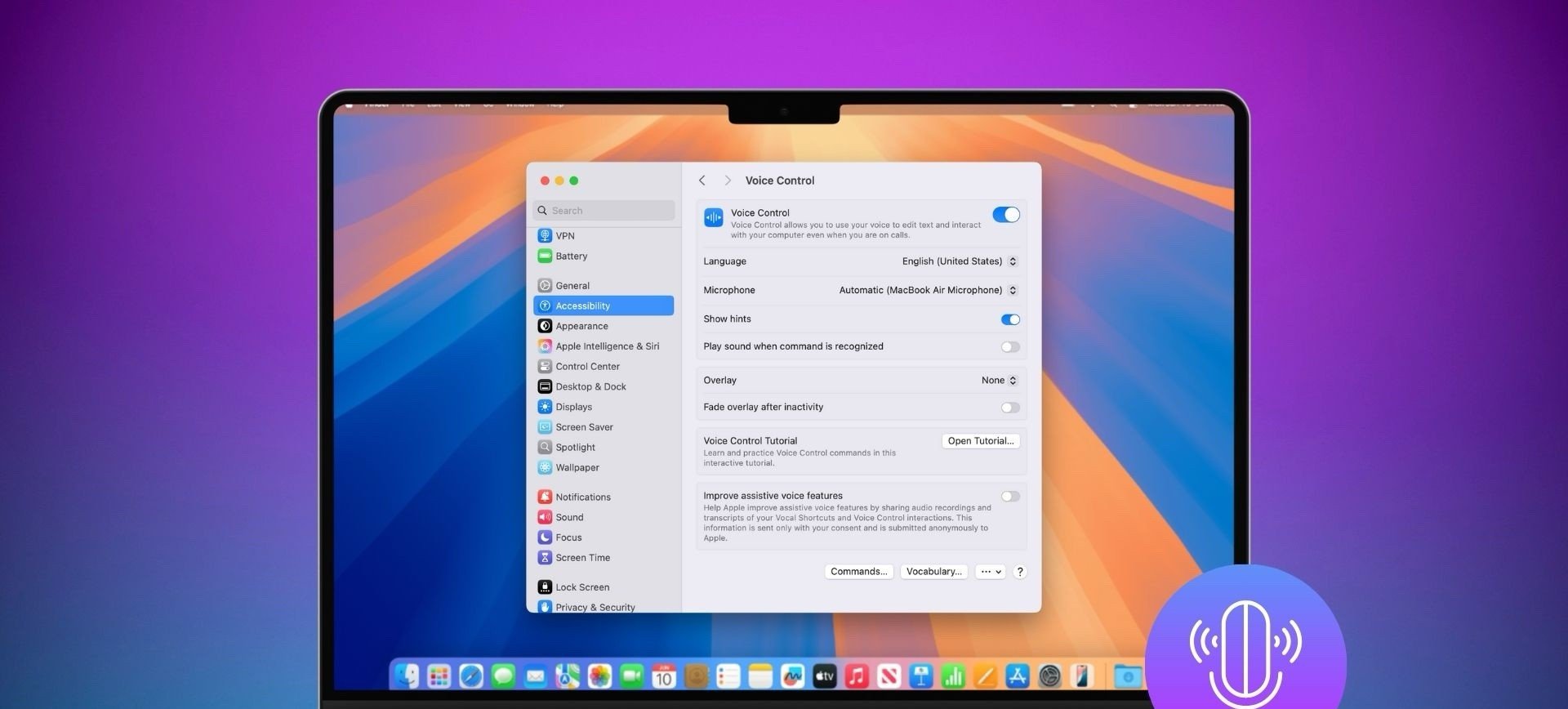1568x709 pixels.
Task: Click System Settings gear in the Dock
Action: click(x=1049, y=676)
